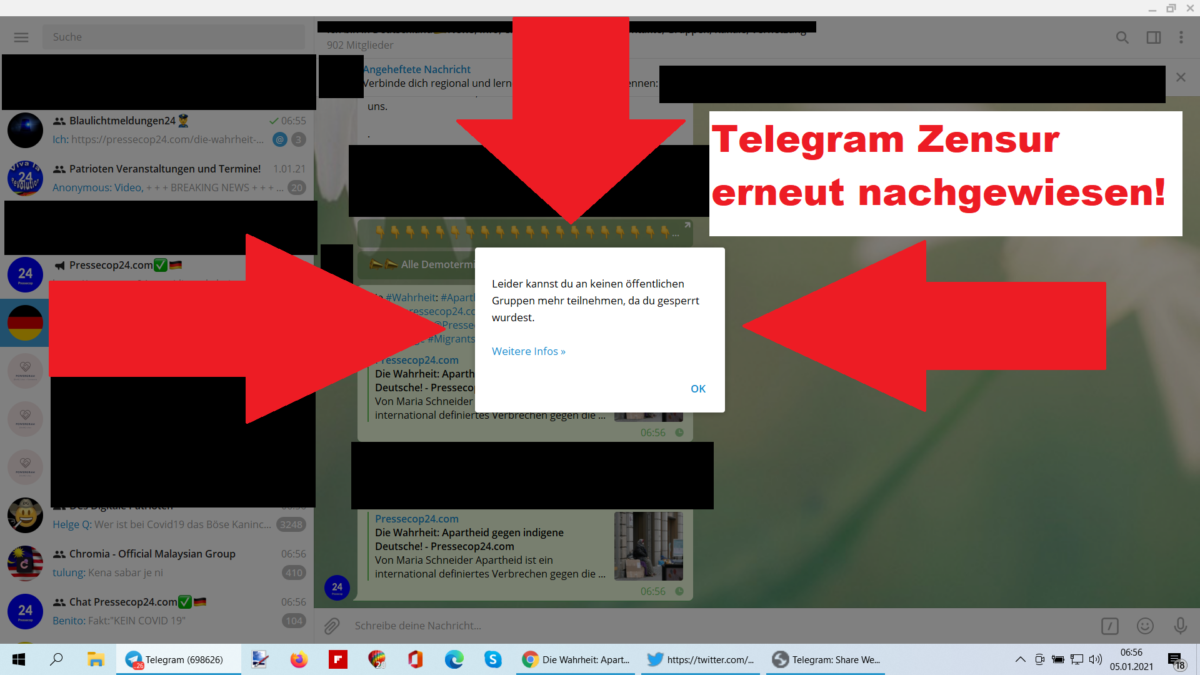Viewport: 1200px width, 675px height.
Task: Open the taskbar clock showing 06:56
Action: point(1131,659)
